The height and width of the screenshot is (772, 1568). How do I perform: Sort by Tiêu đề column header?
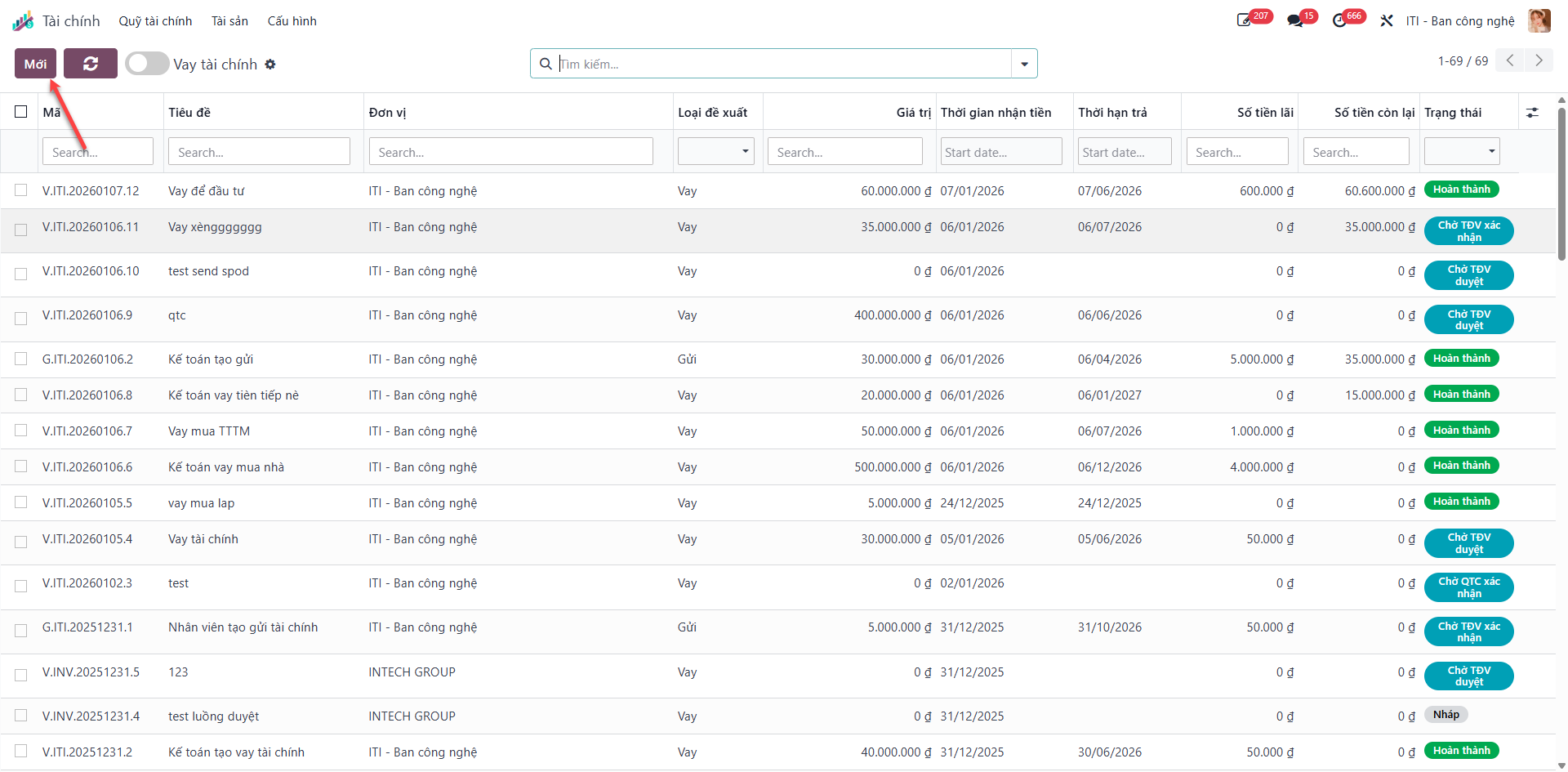click(x=189, y=113)
